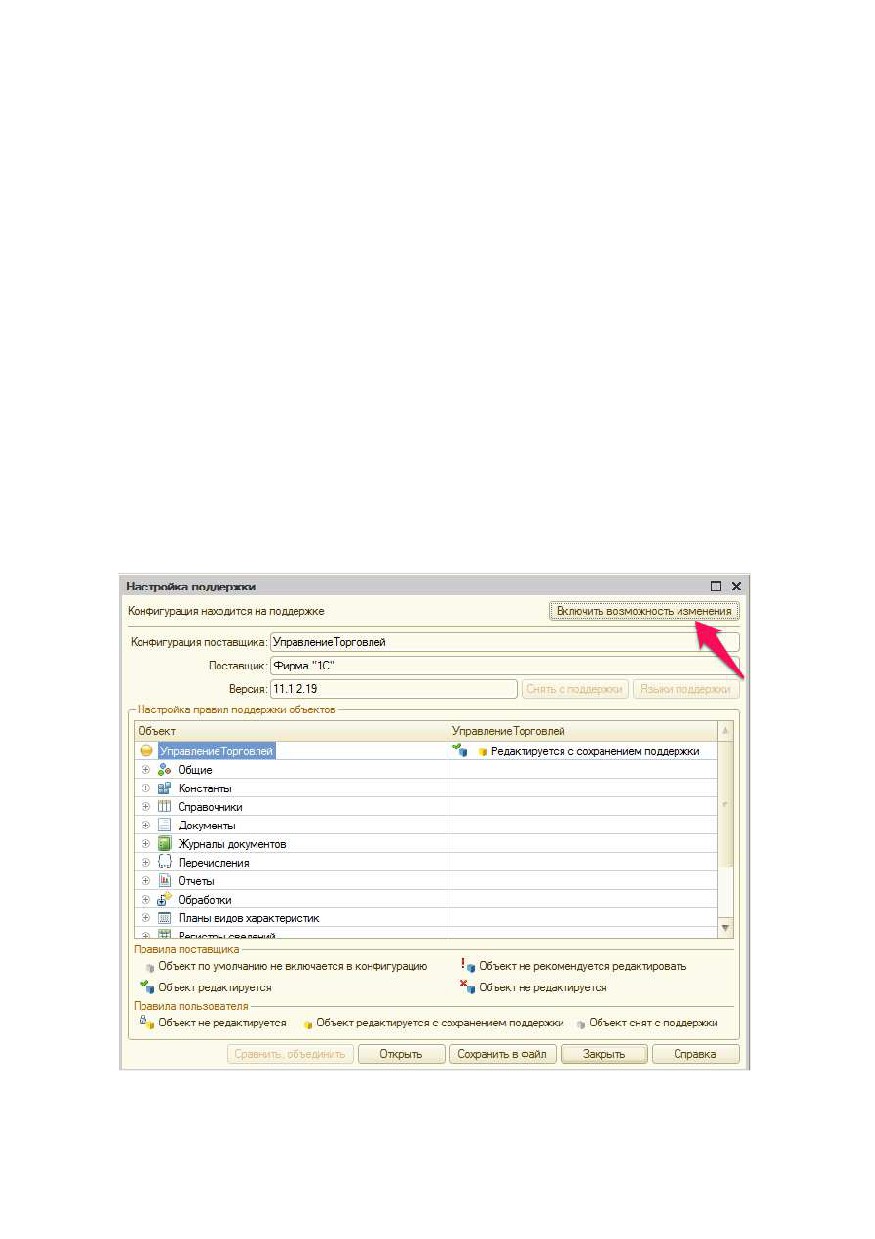Click the Языки поддержки button

[686, 689]
